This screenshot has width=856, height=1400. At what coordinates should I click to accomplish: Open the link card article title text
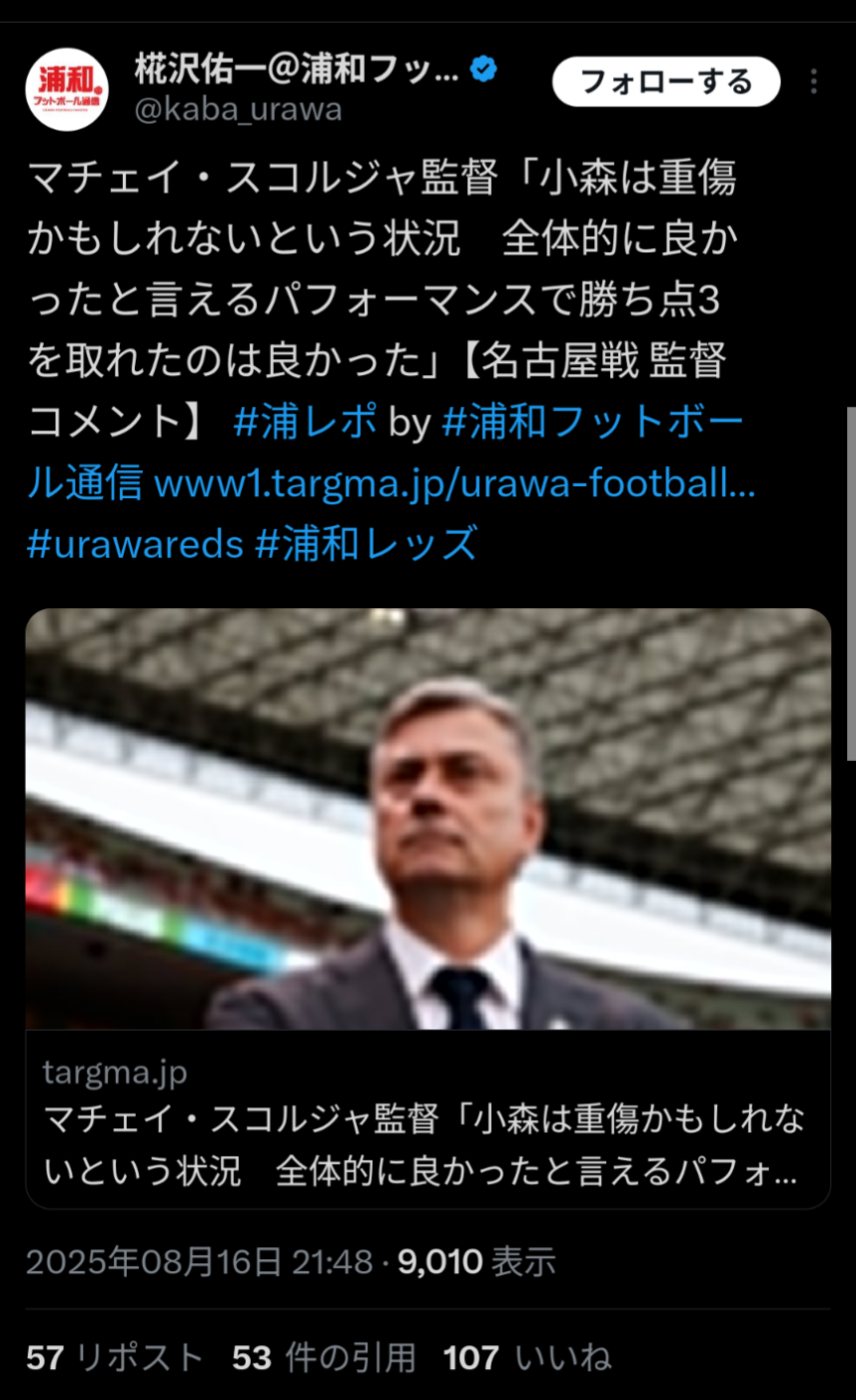point(425,1145)
